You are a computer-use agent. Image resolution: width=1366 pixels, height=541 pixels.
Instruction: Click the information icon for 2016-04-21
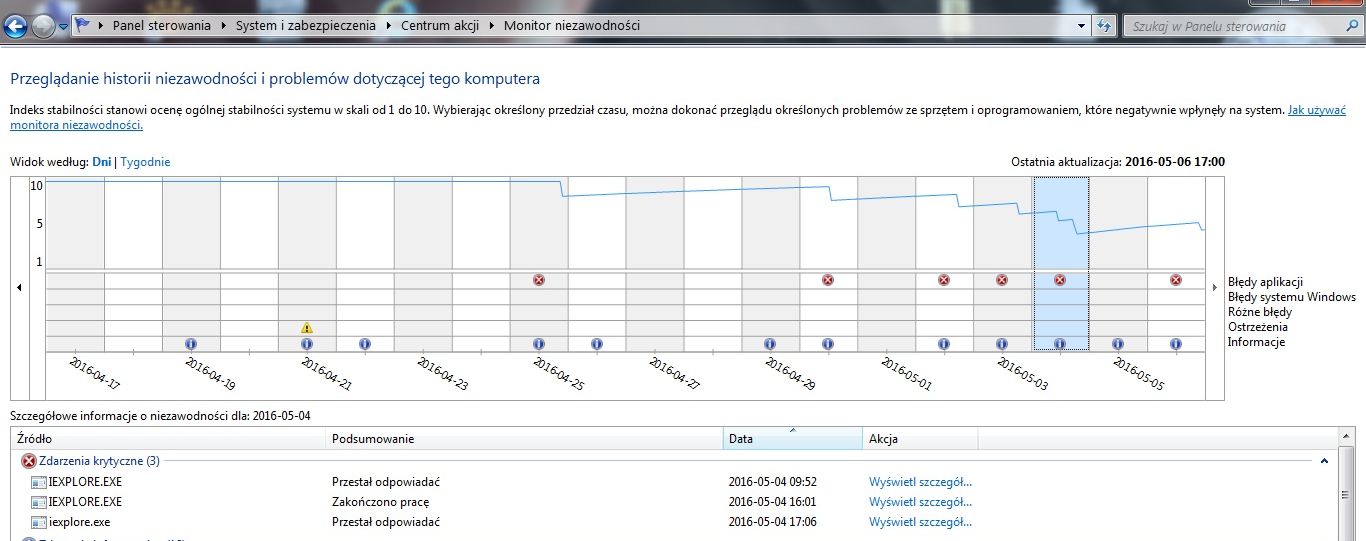[x=307, y=343]
